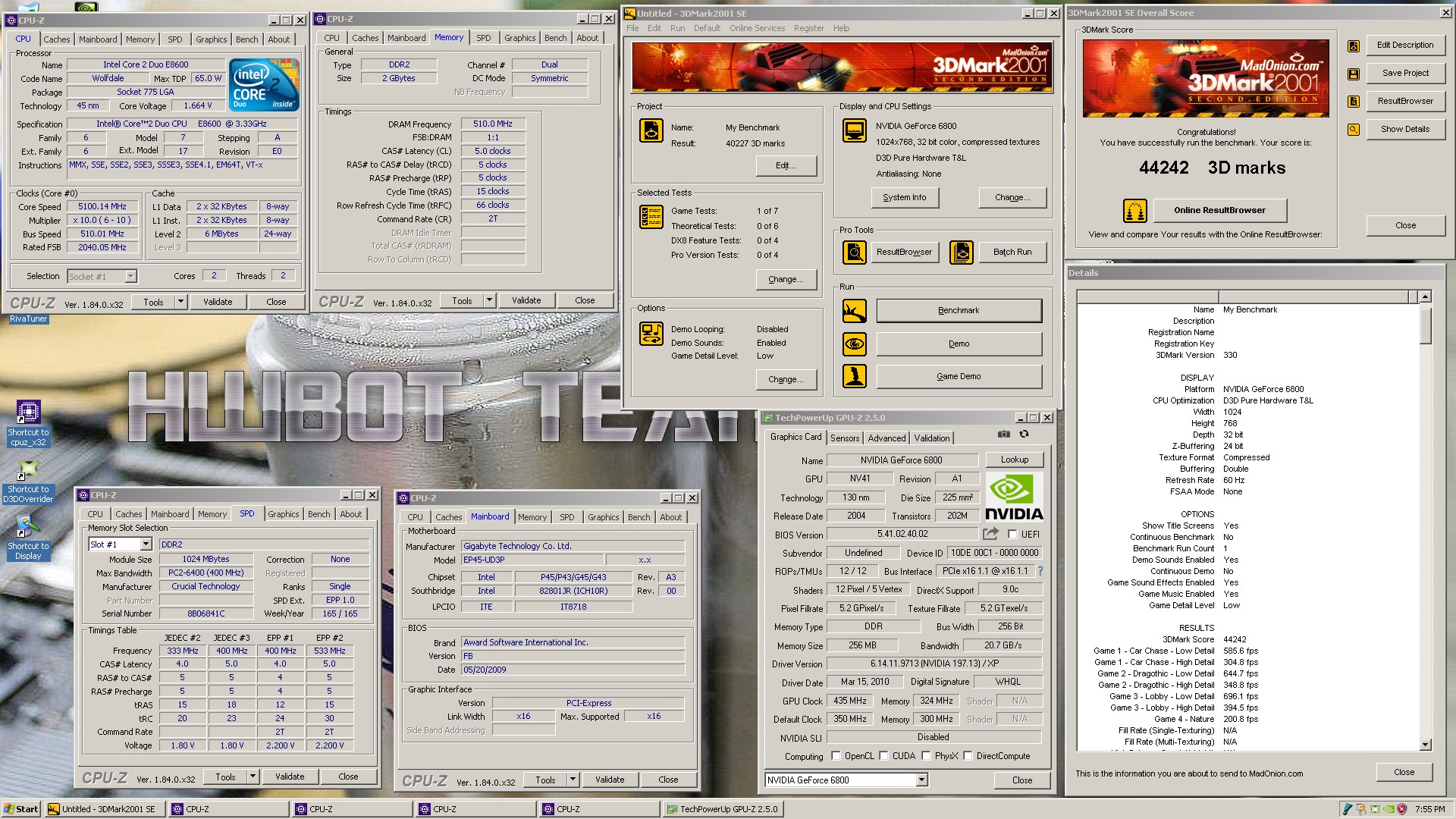This screenshot has height=819, width=1456.
Task: Open the Shortcut to Display desktop icon
Action: (x=28, y=537)
